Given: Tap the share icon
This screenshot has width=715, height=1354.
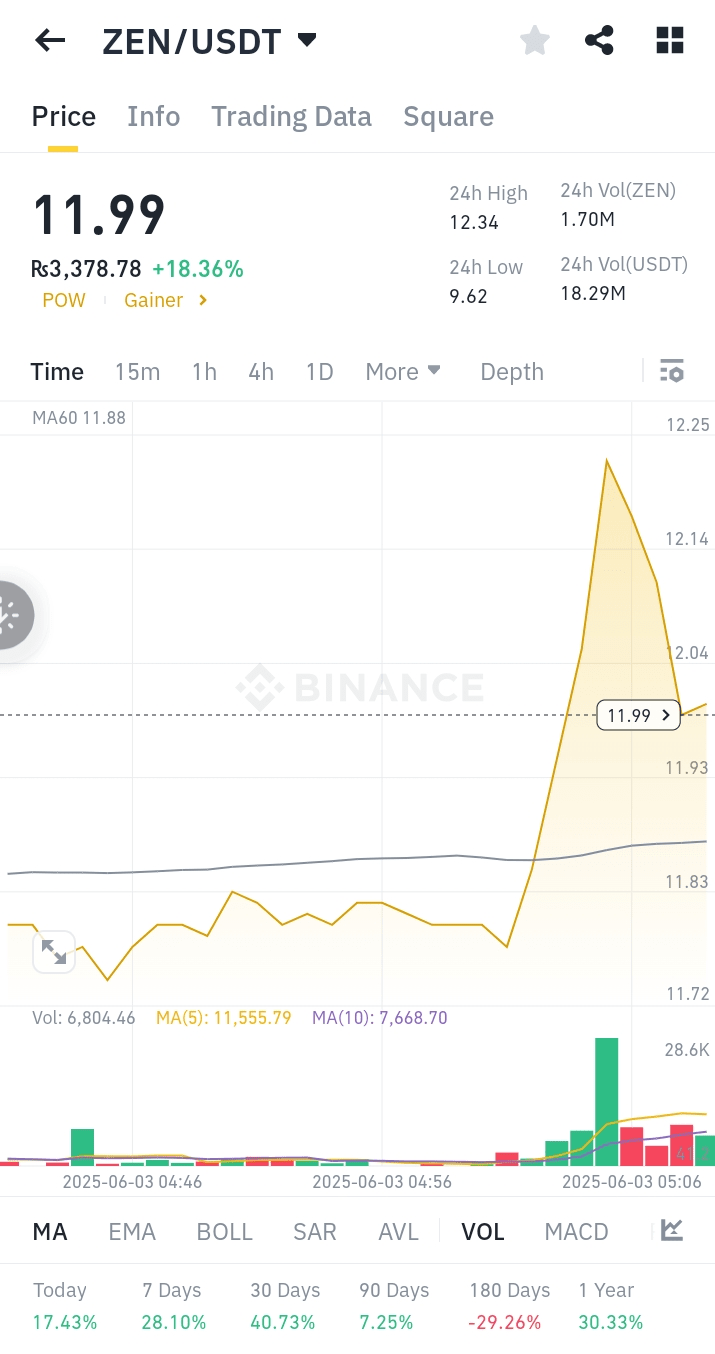Looking at the screenshot, I should (x=599, y=41).
